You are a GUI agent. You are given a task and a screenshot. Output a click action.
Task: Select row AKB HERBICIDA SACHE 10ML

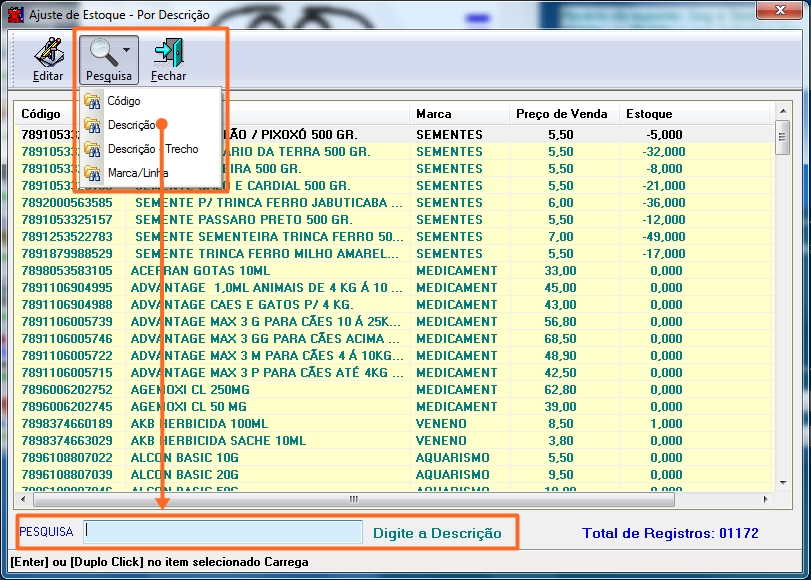(x=394, y=441)
